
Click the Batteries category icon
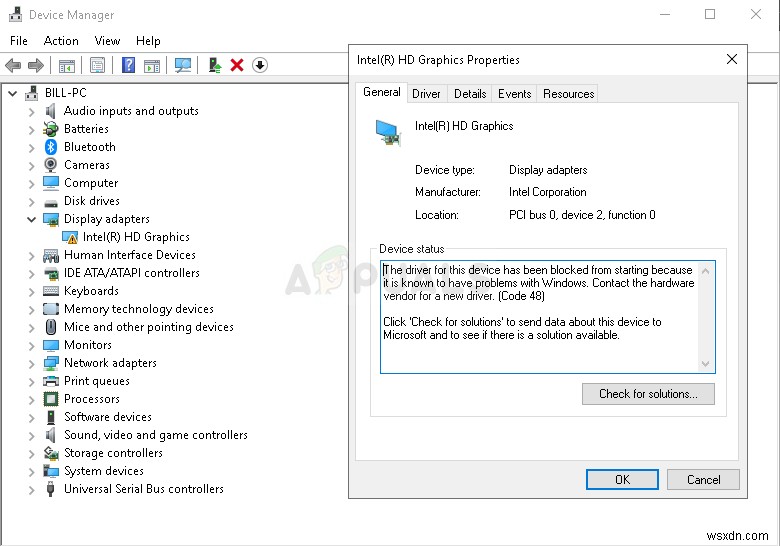[51, 129]
